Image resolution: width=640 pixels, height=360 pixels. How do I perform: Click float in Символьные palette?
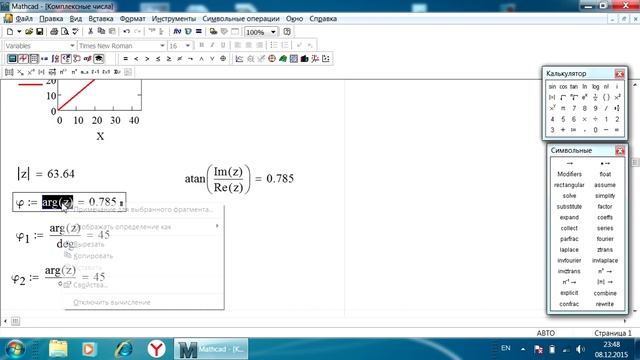pos(605,174)
